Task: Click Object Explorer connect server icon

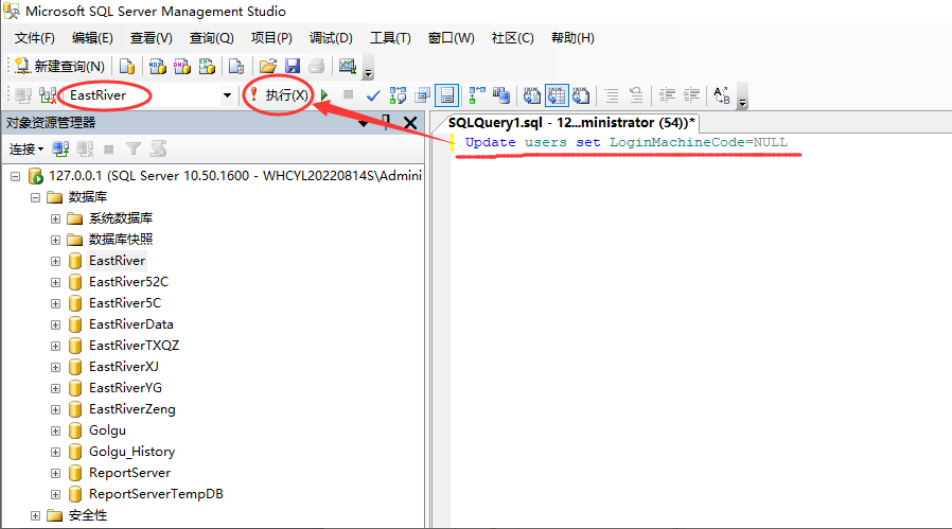Action: [60, 149]
